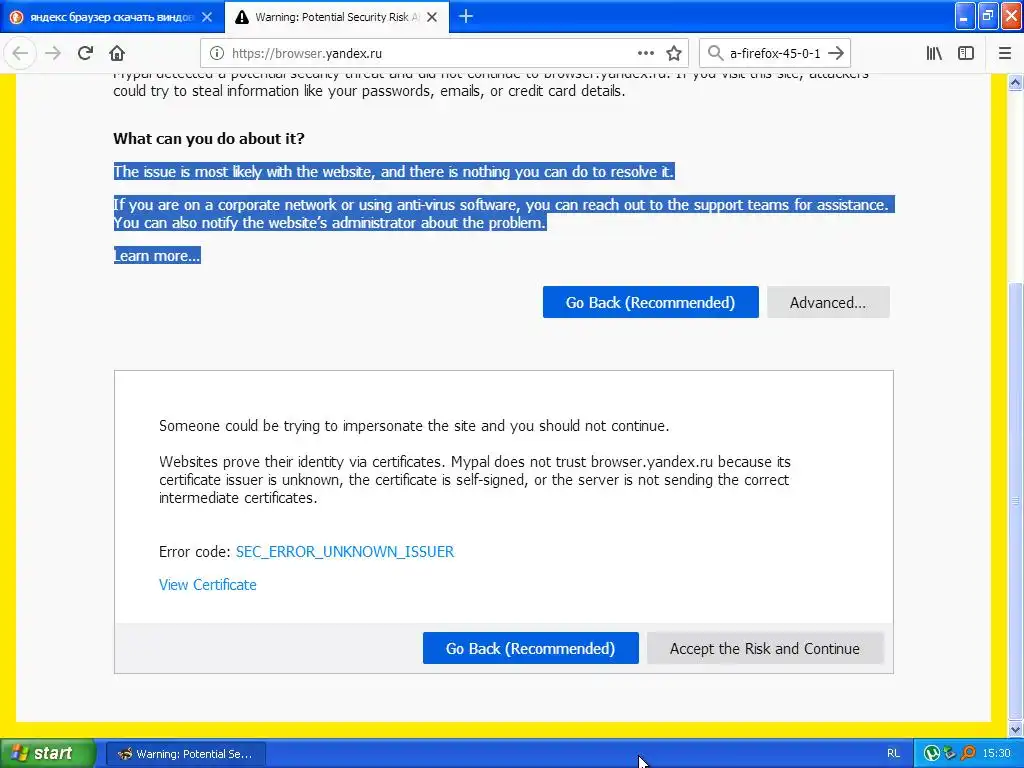
Task: Show sidebars with the sidebar icon
Action: coord(966,54)
